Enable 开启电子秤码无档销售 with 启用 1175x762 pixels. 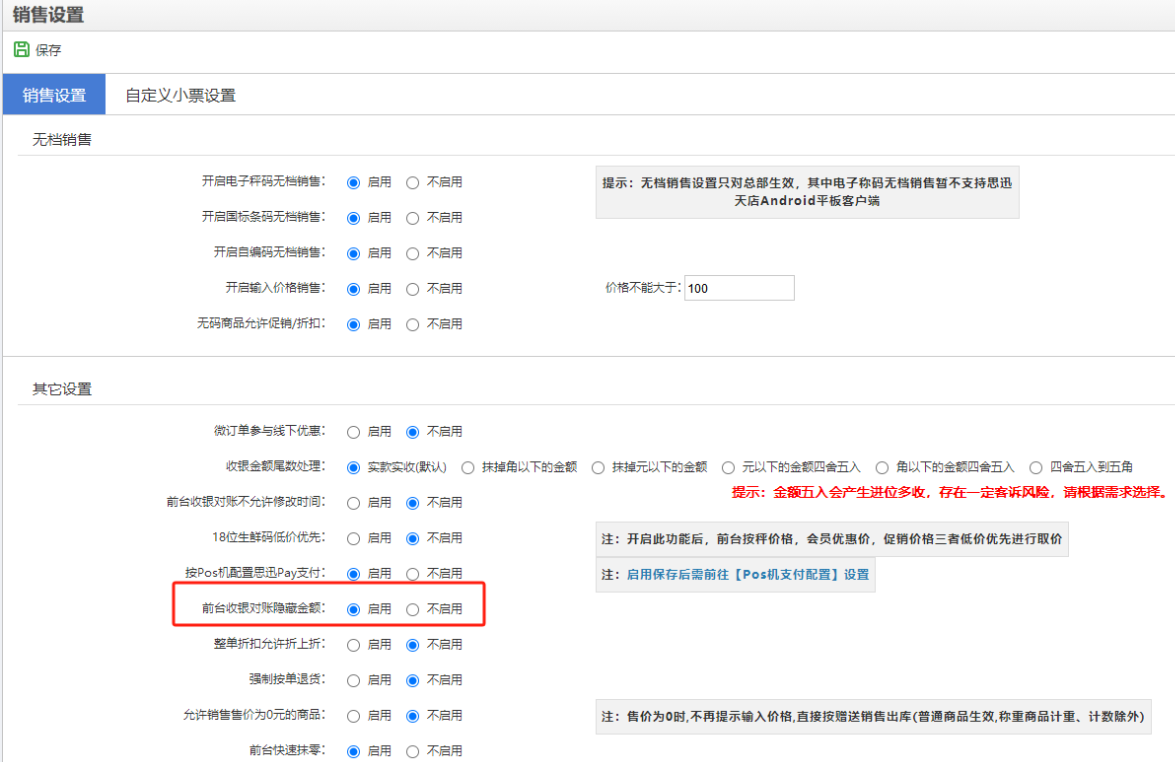(353, 182)
